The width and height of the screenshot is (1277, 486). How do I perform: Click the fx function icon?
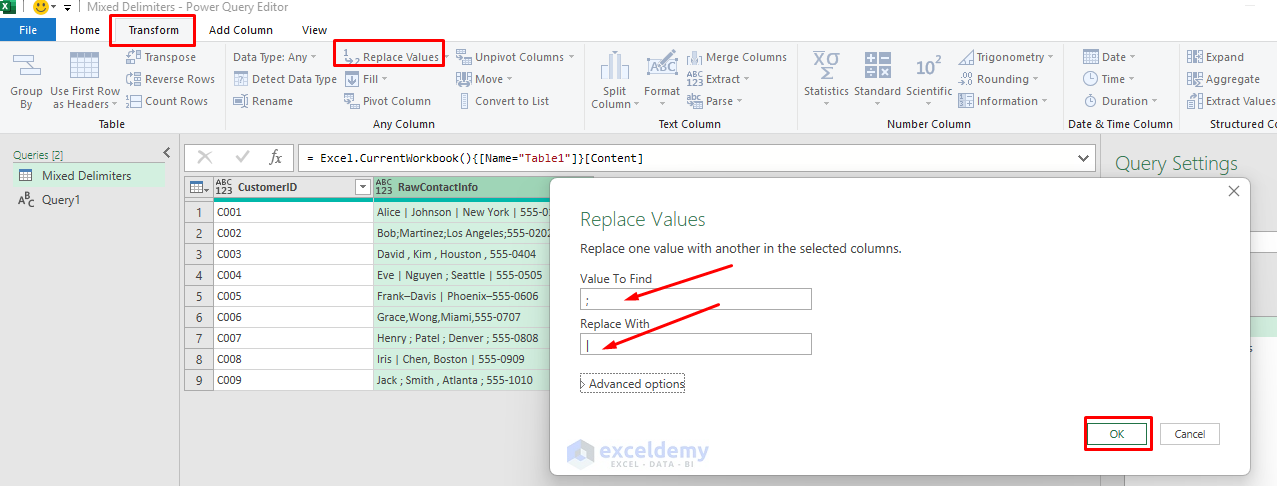pos(276,158)
